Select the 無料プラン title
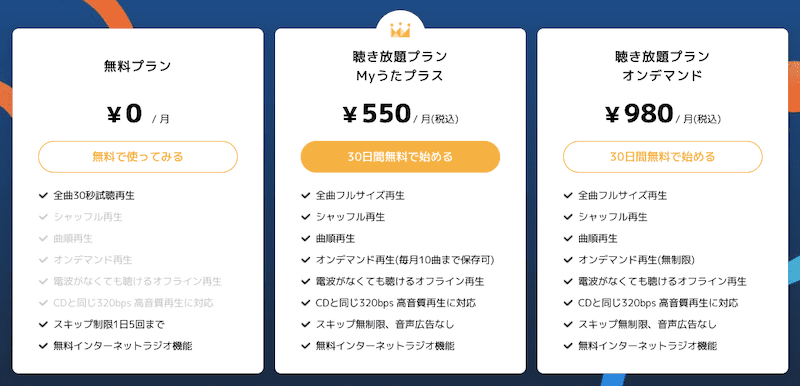The image size is (800, 386). (138, 66)
